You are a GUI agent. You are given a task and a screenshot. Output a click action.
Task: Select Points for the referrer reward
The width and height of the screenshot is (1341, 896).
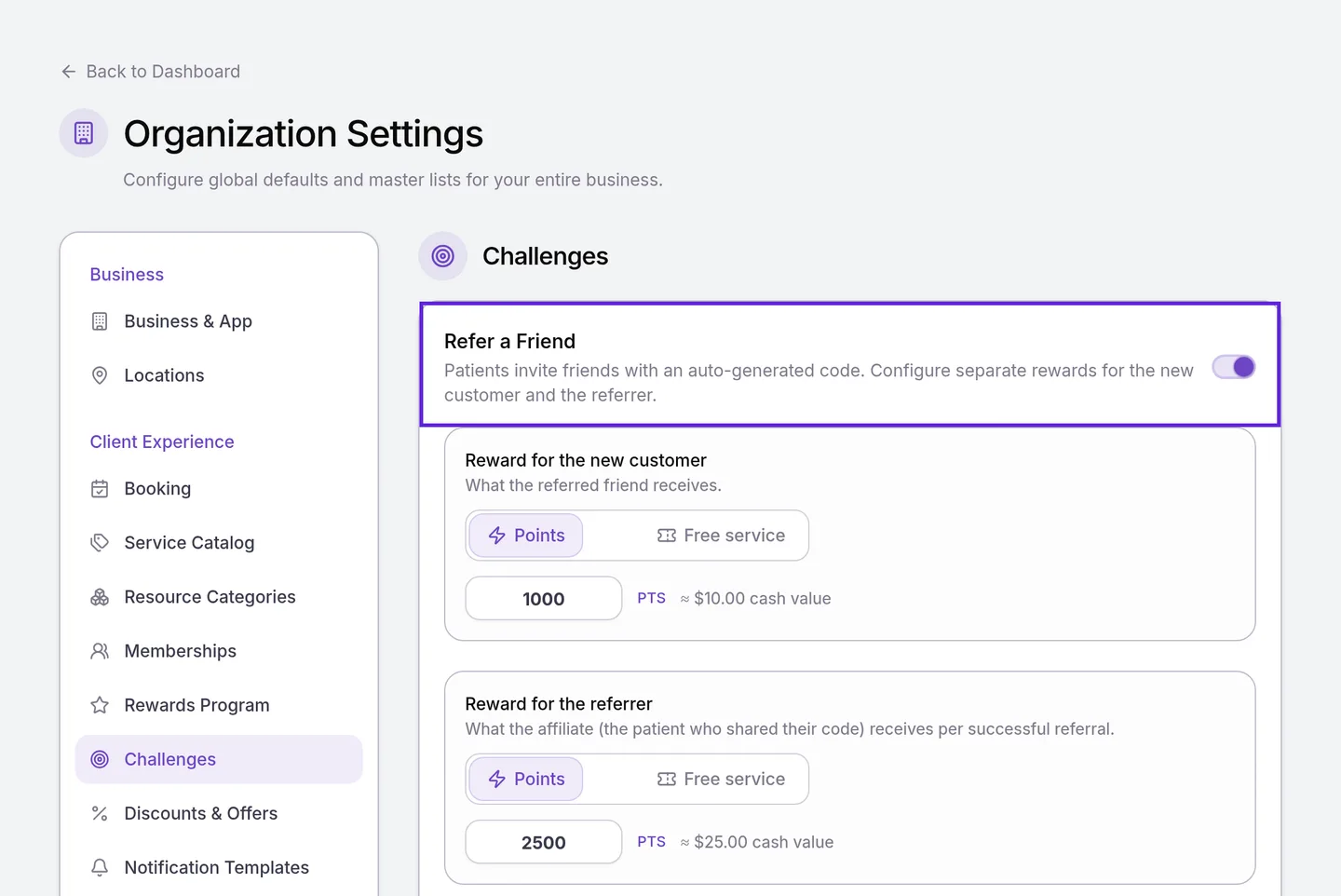[x=526, y=779]
